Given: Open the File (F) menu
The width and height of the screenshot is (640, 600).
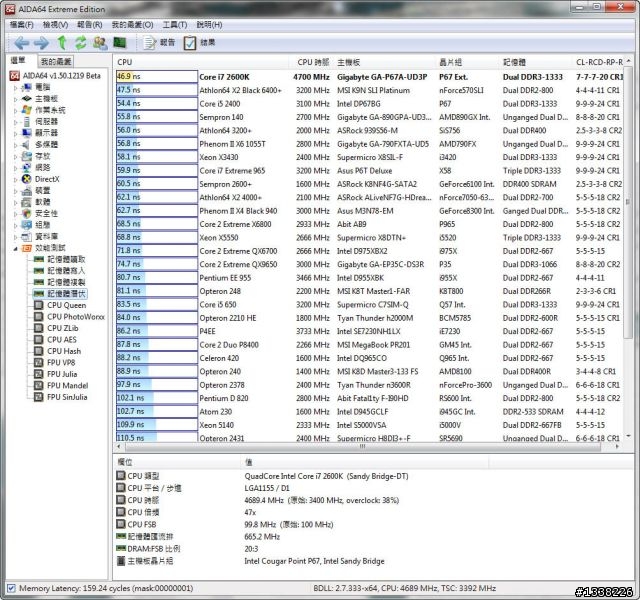Looking at the screenshot, I should click(x=21, y=25).
